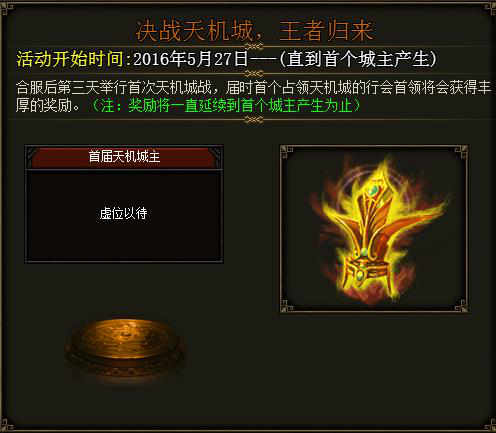Click the window's bottom-left corner ornament

pyautogui.click(x=7, y=425)
